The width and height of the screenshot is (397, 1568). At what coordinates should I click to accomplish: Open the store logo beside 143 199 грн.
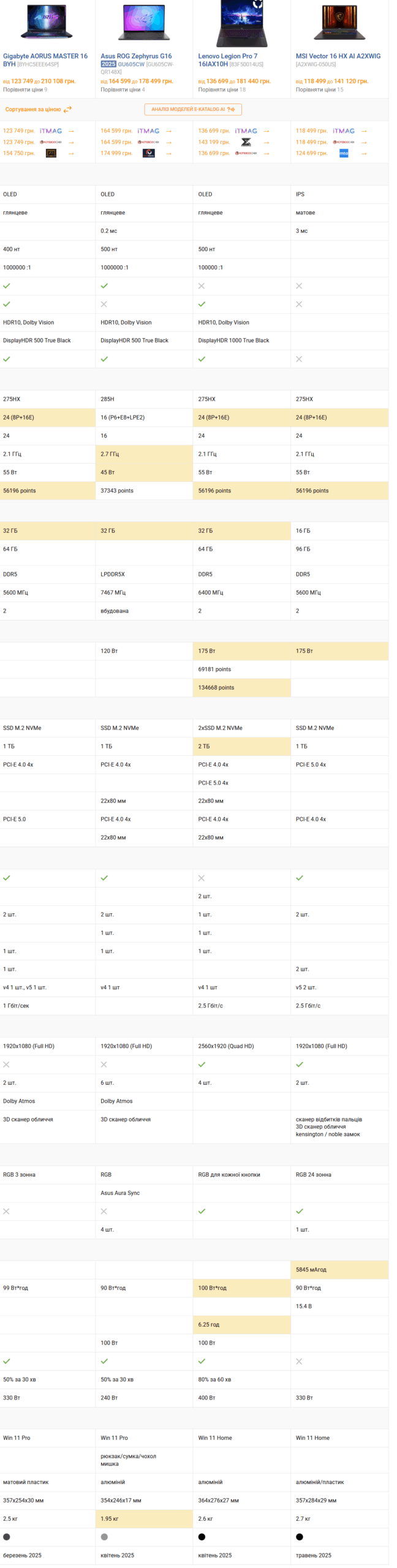[246, 142]
